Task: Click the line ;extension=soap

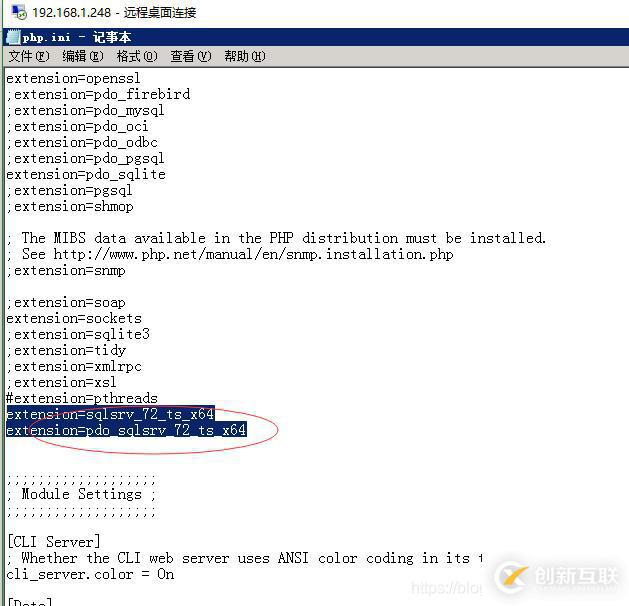Action: tap(66, 302)
